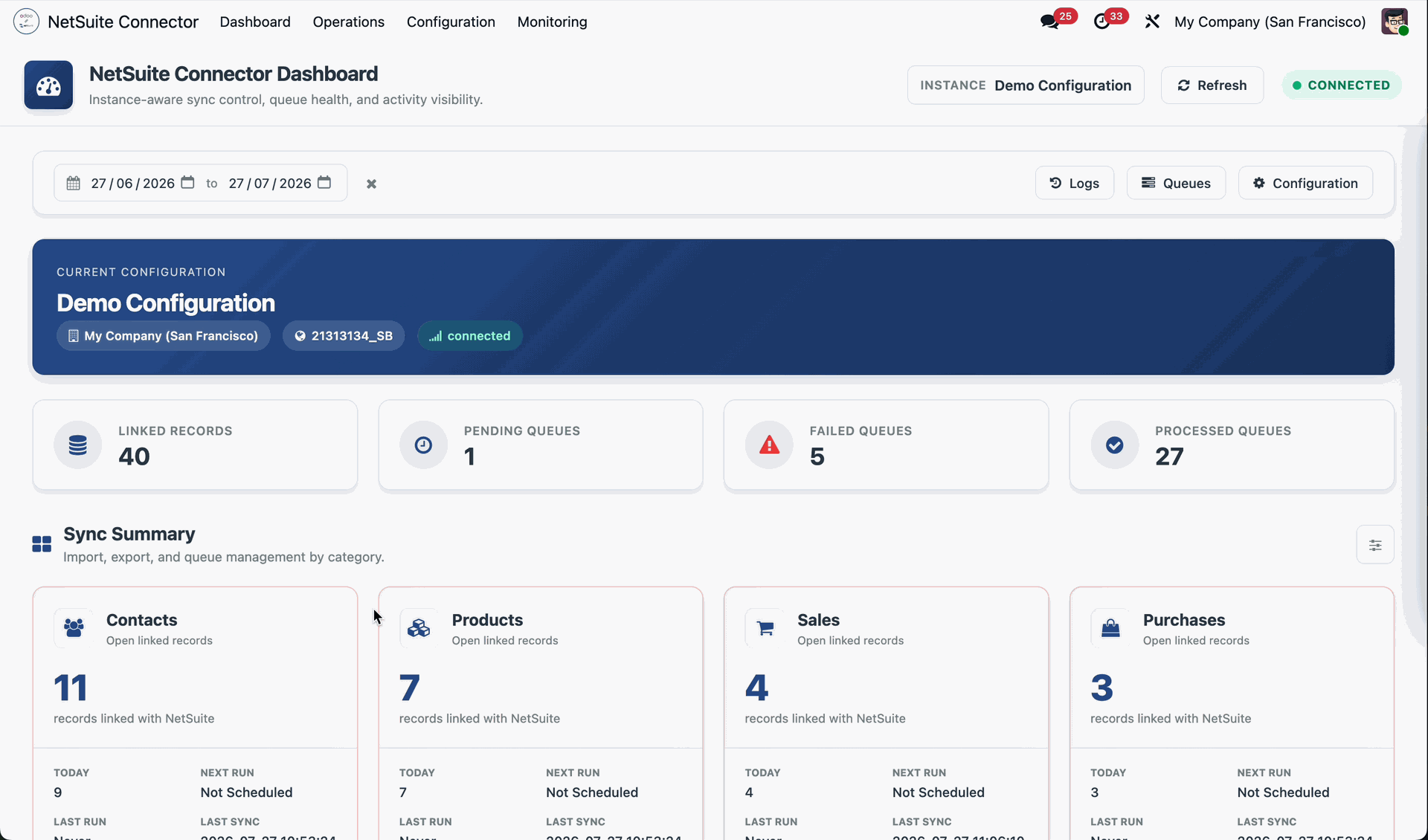1428x840 pixels.
Task: Open linked records for Products
Action: 505,641
